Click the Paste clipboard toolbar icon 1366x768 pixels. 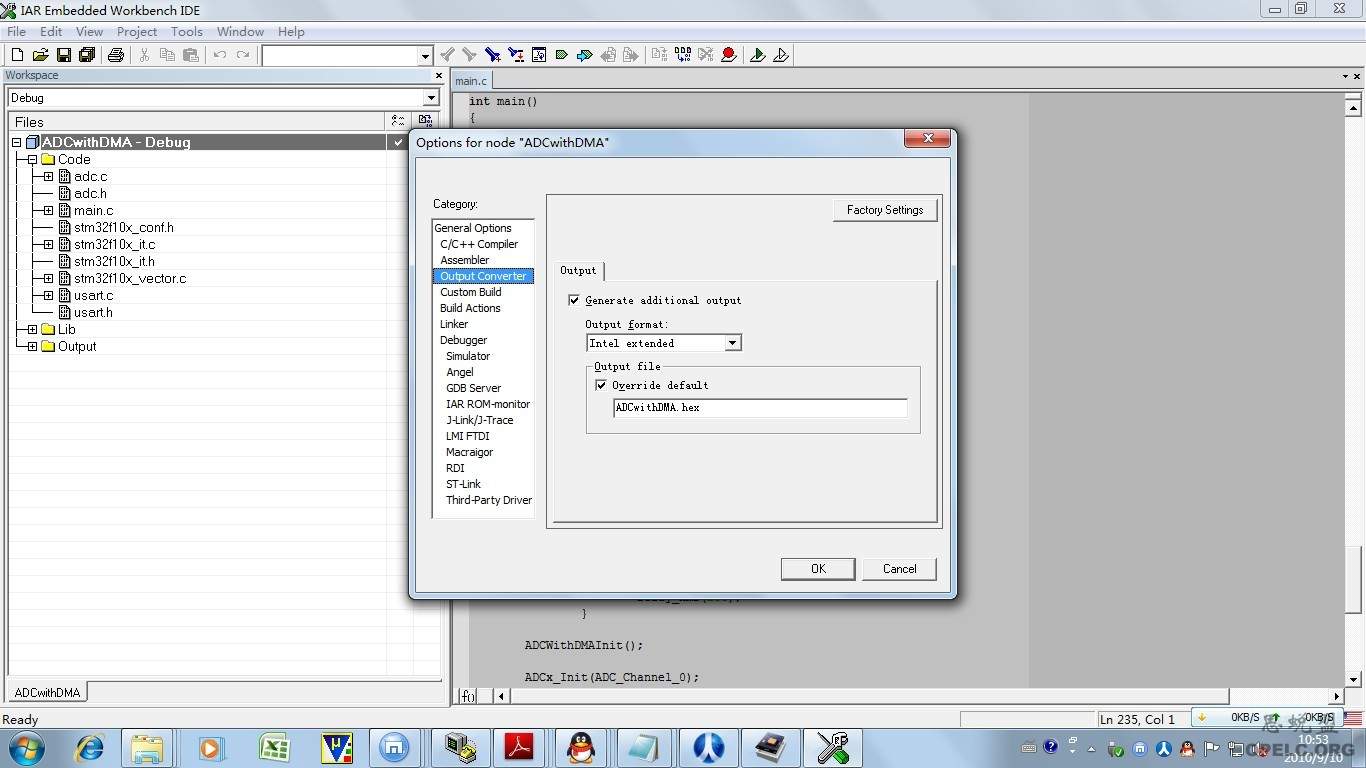(x=191, y=55)
